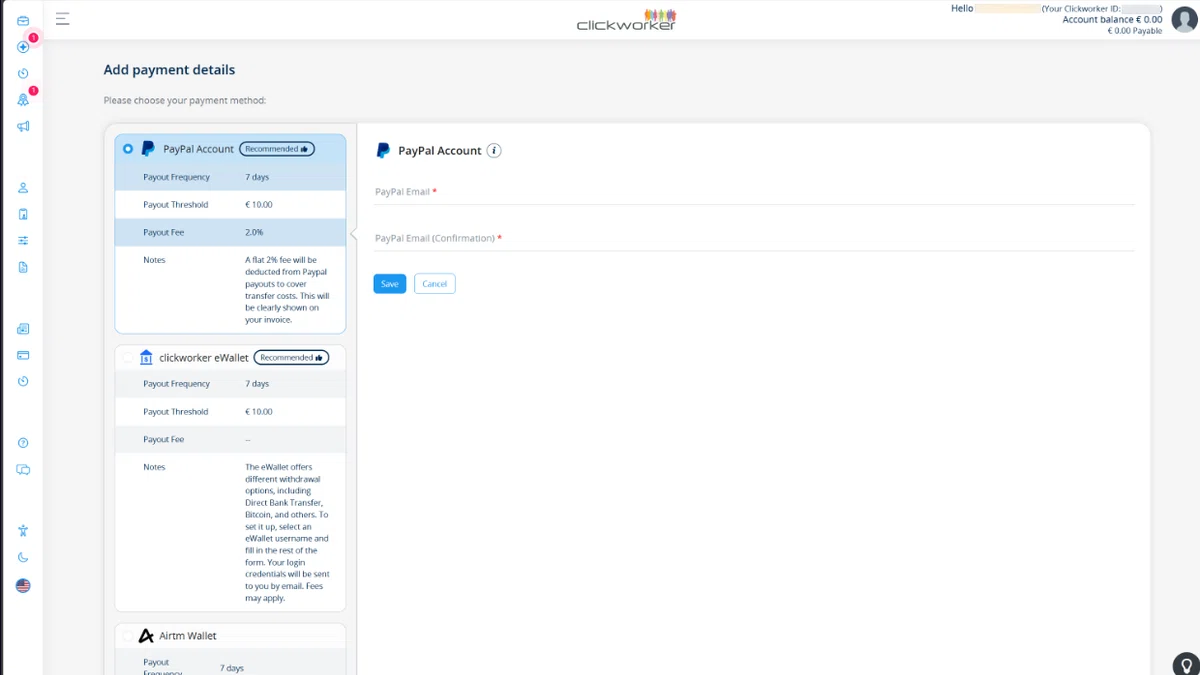Click the 'Your Clickworker ID' text
Screen dimensions: 1200x675
(x=1081, y=8)
